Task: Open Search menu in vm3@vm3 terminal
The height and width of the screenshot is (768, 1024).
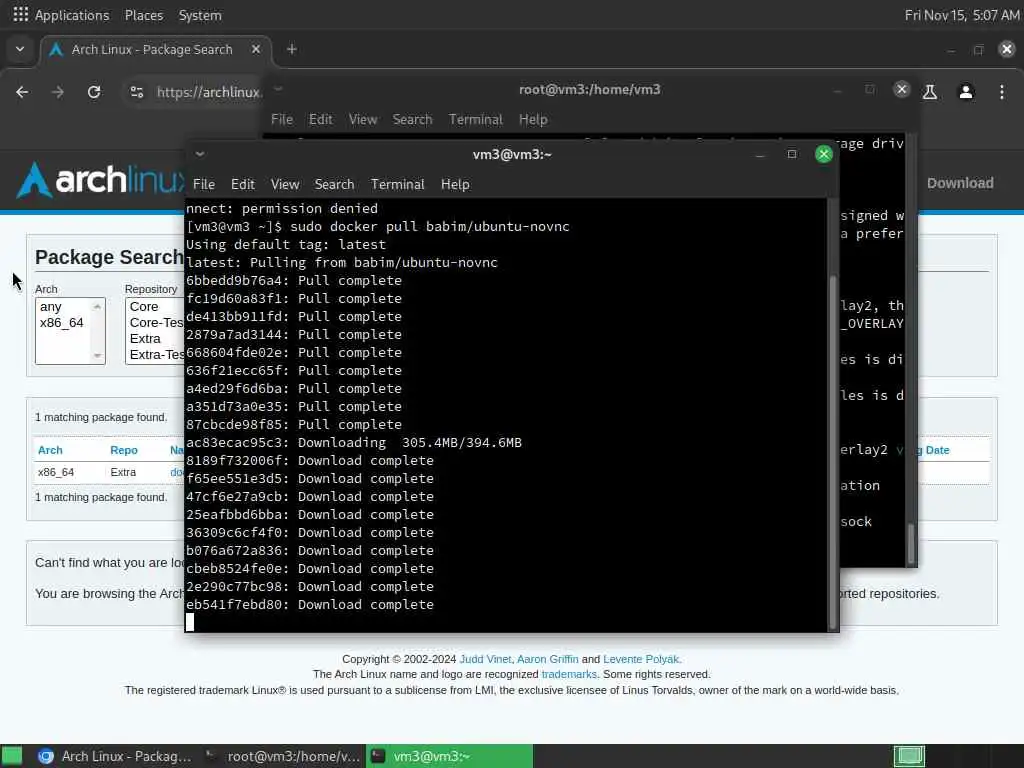Action: tap(334, 184)
